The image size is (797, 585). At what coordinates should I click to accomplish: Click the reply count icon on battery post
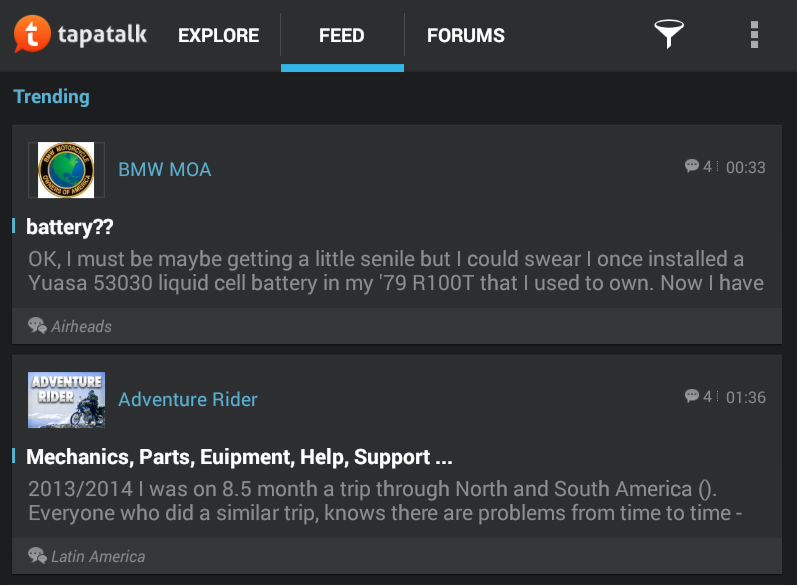coord(691,167)
